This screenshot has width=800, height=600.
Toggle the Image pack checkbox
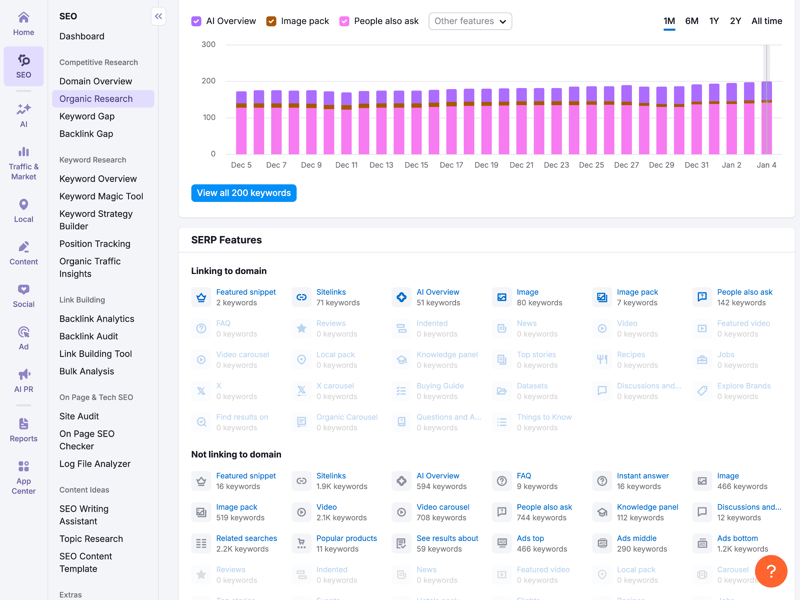point(271,21)
